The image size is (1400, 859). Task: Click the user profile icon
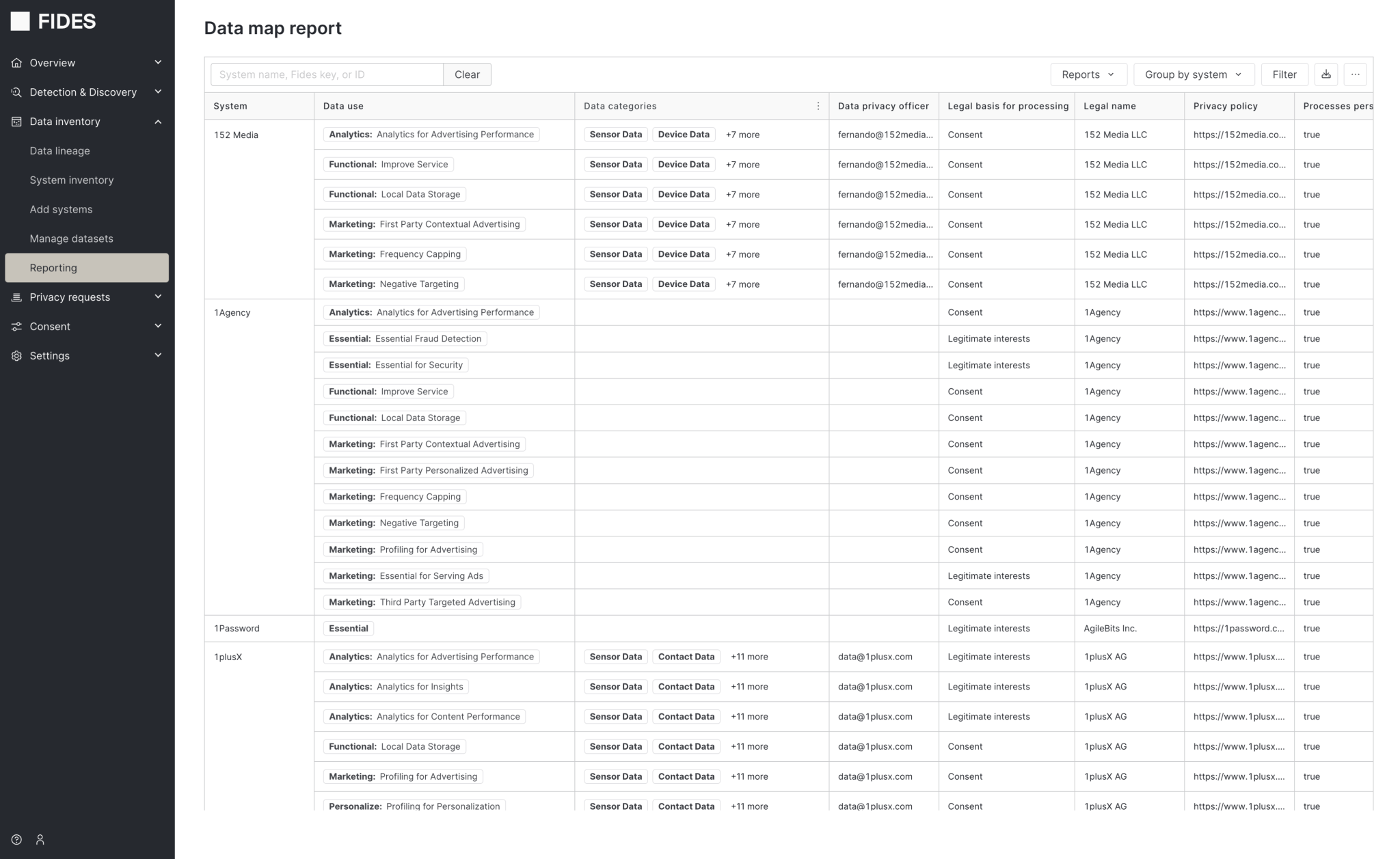(40, 839)
